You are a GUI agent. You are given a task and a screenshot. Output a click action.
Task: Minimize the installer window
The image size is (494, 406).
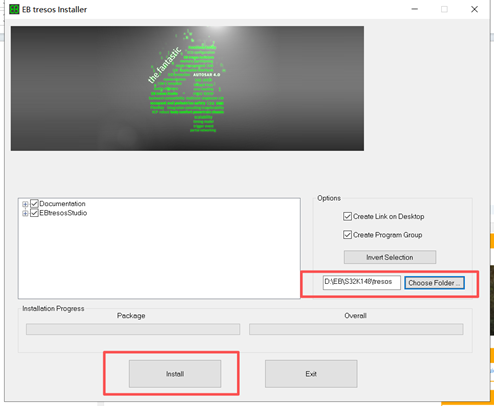415,9
